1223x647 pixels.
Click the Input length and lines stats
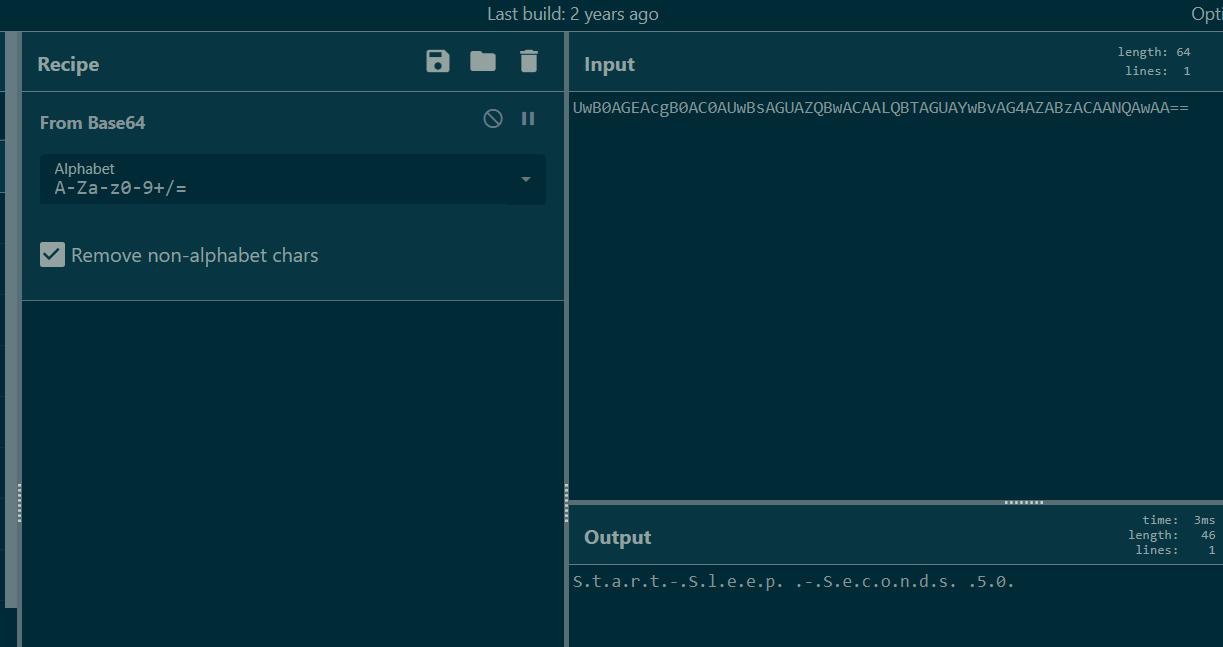[1155, 61]
